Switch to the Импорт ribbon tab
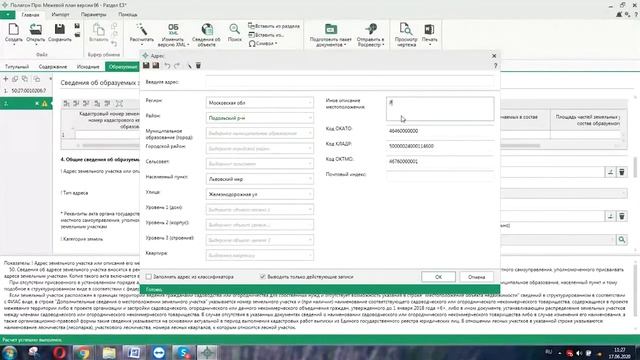 pyautogui.click(x=60, y=15)
